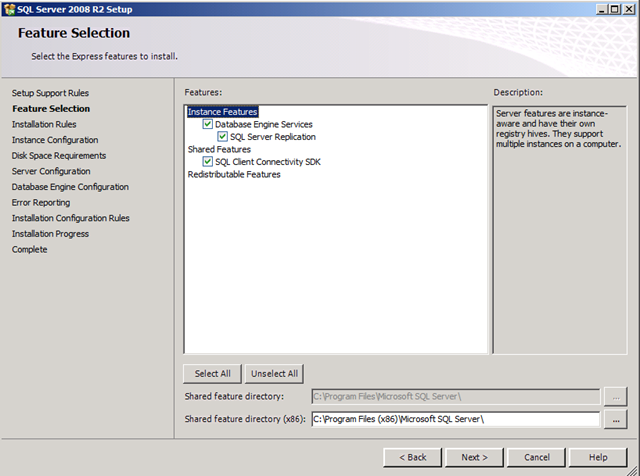
Task: Click the SQL Server Replication label
Action: coord(273,137)
